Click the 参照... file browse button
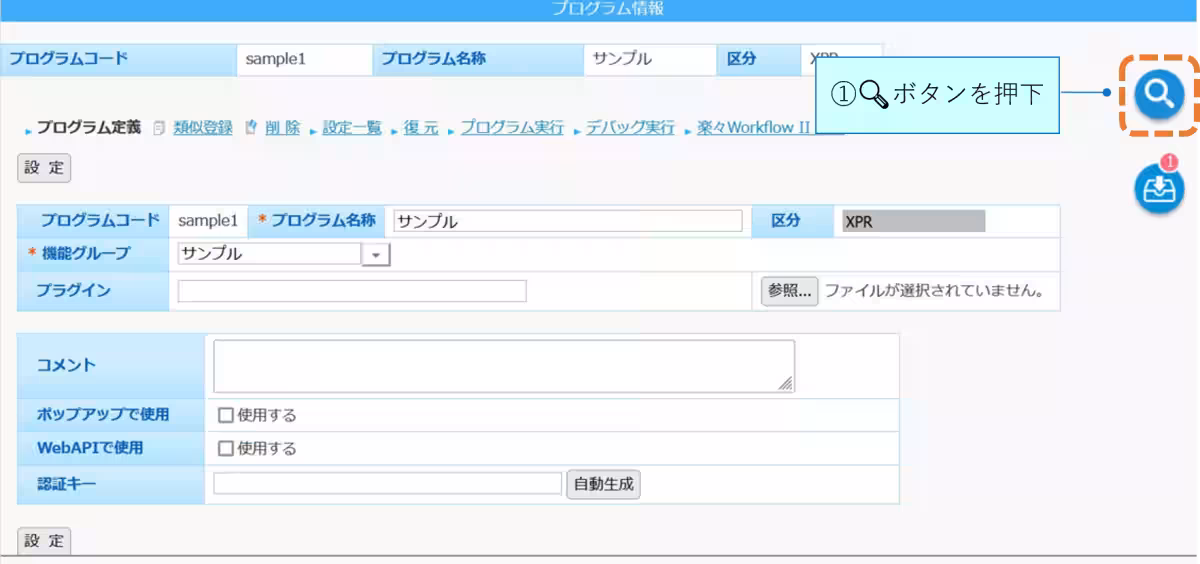1200x564 pixels. (790, 292)
